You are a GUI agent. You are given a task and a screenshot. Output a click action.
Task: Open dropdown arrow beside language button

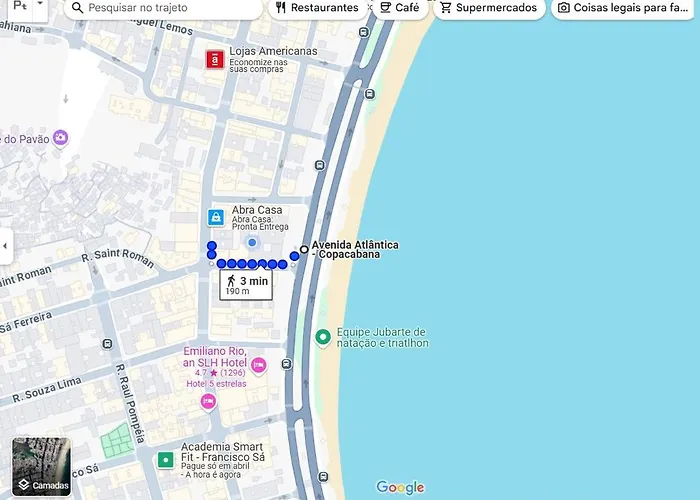click(40, 6)
